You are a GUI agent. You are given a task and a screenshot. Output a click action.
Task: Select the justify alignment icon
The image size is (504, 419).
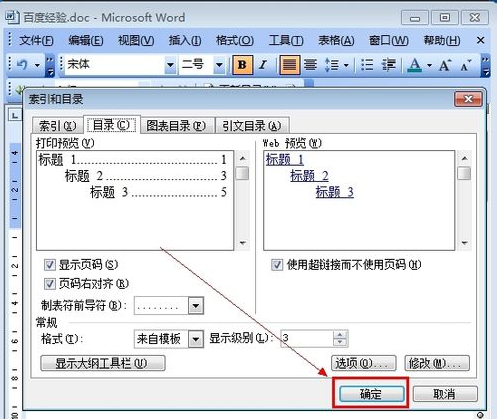289,64
